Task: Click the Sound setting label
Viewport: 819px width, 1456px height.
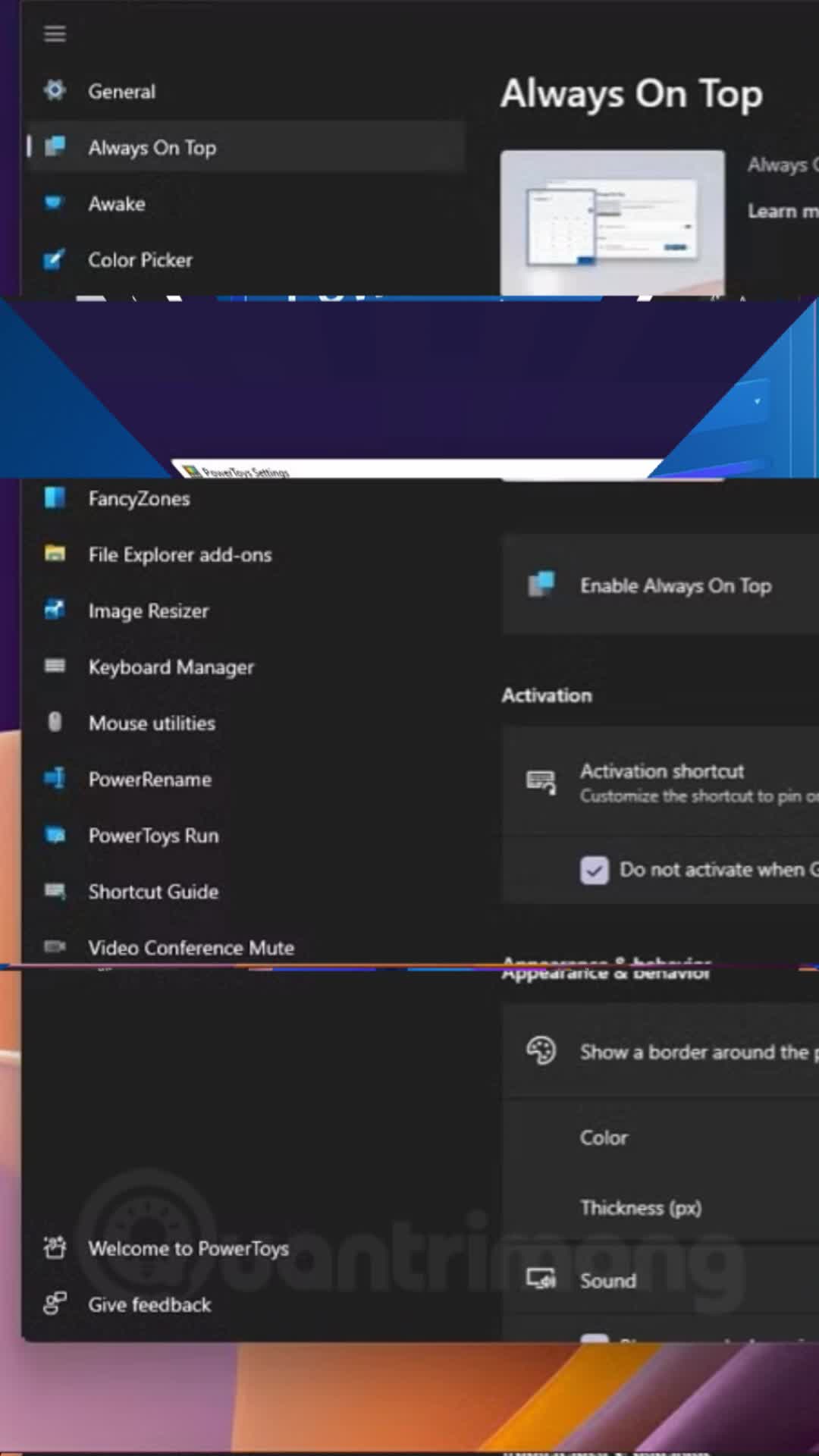Action: click(x=608, y=1280)
